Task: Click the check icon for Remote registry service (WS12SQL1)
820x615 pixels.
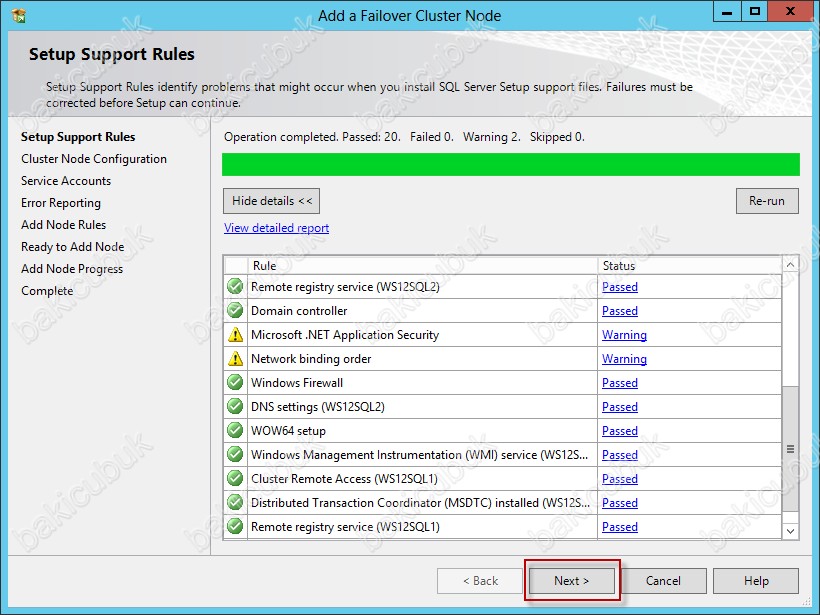Action: (235, 527)
